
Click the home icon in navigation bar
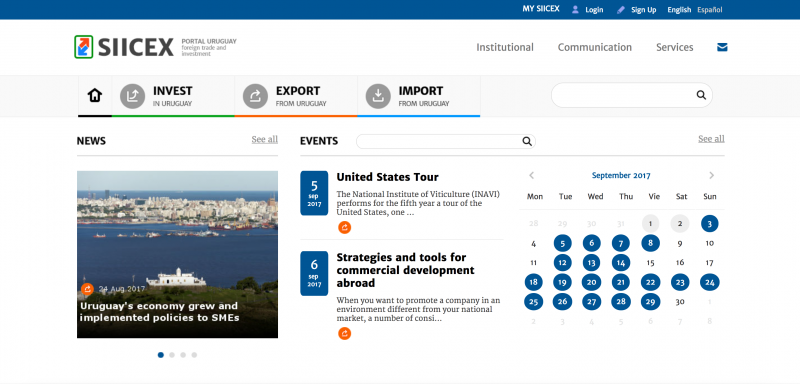(x=95, y=95)
